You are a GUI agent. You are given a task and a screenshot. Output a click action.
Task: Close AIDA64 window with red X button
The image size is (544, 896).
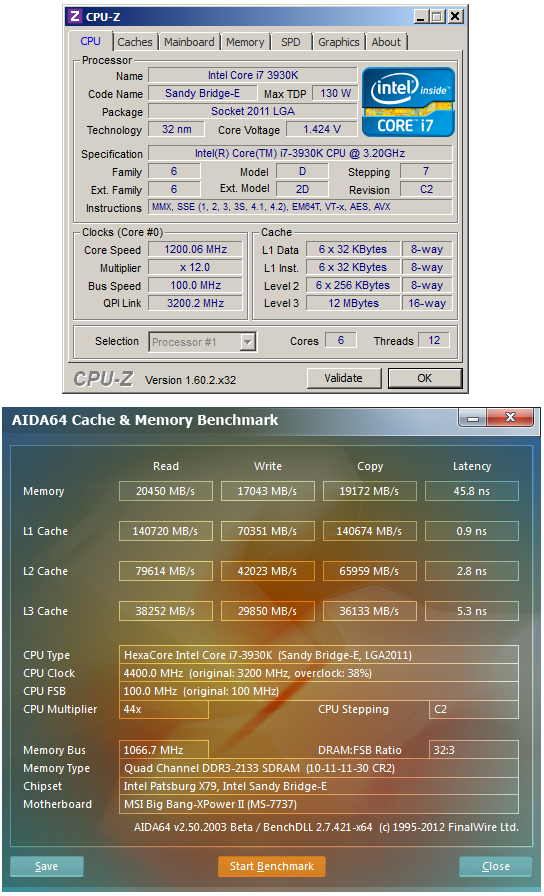(511, 418)
